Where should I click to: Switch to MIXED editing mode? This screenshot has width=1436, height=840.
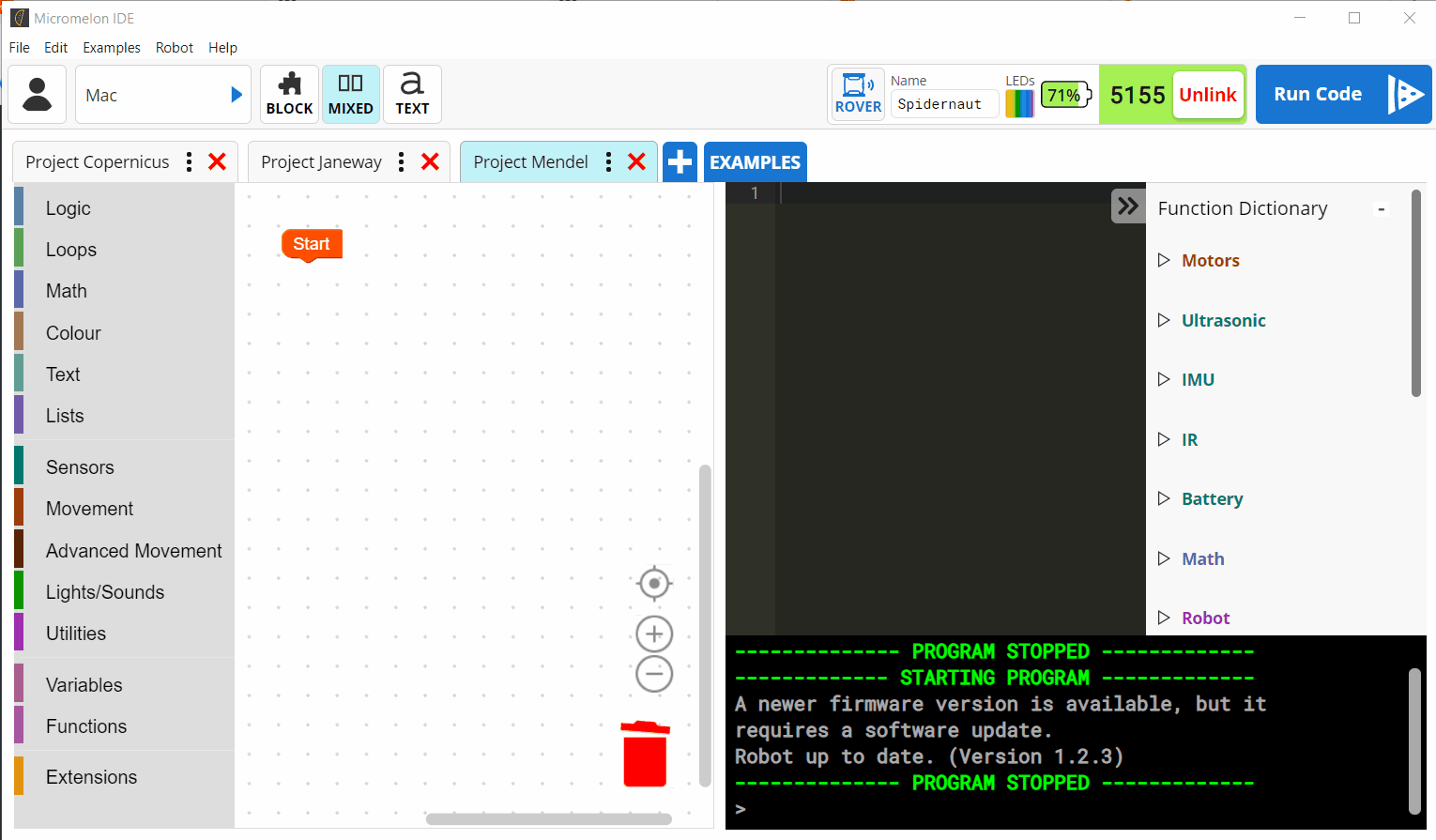pyautogui.click(x=350, y=95)
